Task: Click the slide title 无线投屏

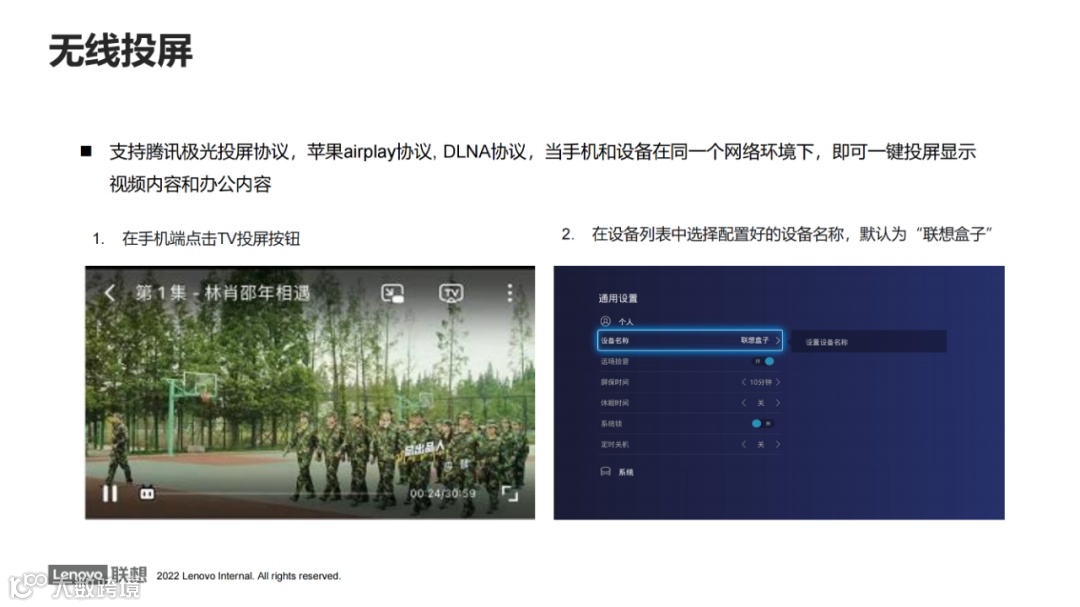Action: (x=121, y=51)
